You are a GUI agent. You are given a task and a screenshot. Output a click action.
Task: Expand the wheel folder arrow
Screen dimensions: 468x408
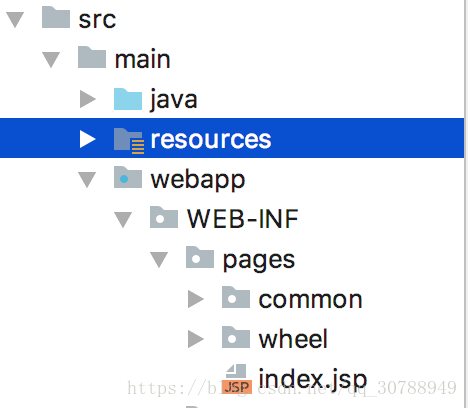pos(196,339)
